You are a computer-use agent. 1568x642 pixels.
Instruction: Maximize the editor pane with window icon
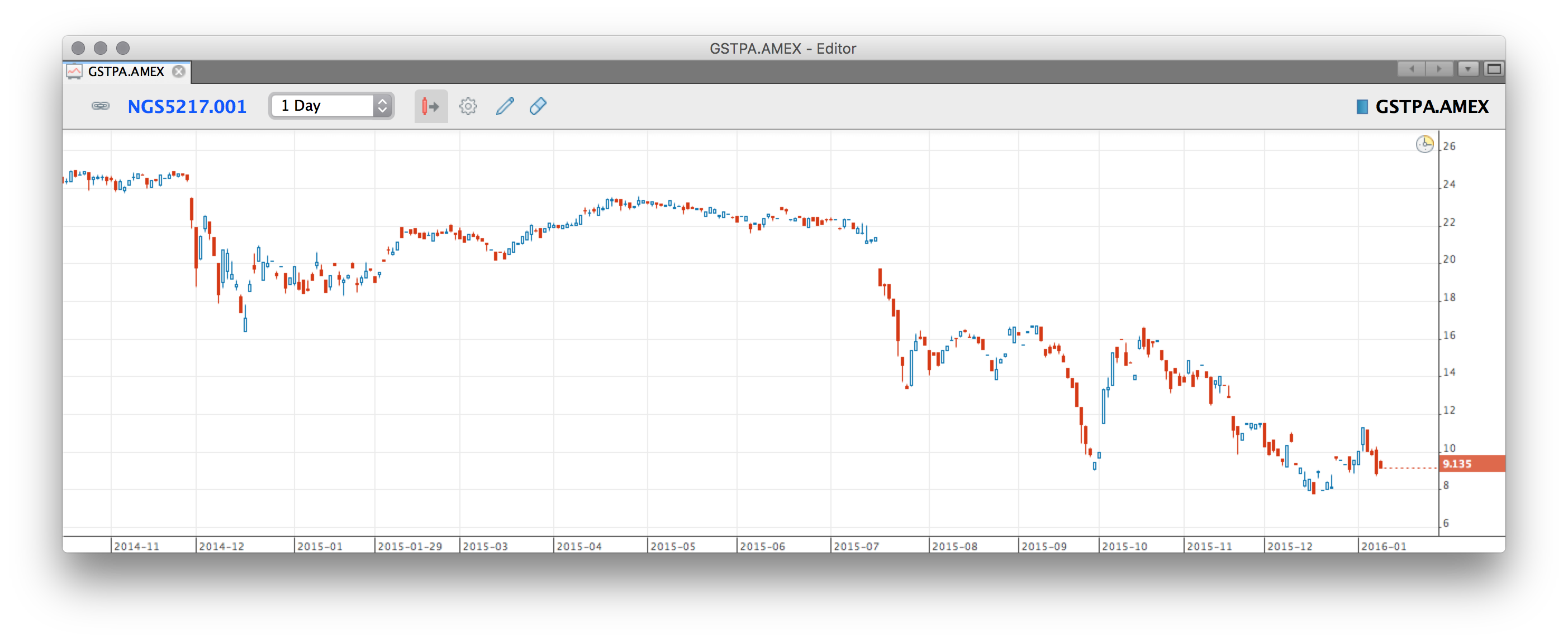(1493, 69)
